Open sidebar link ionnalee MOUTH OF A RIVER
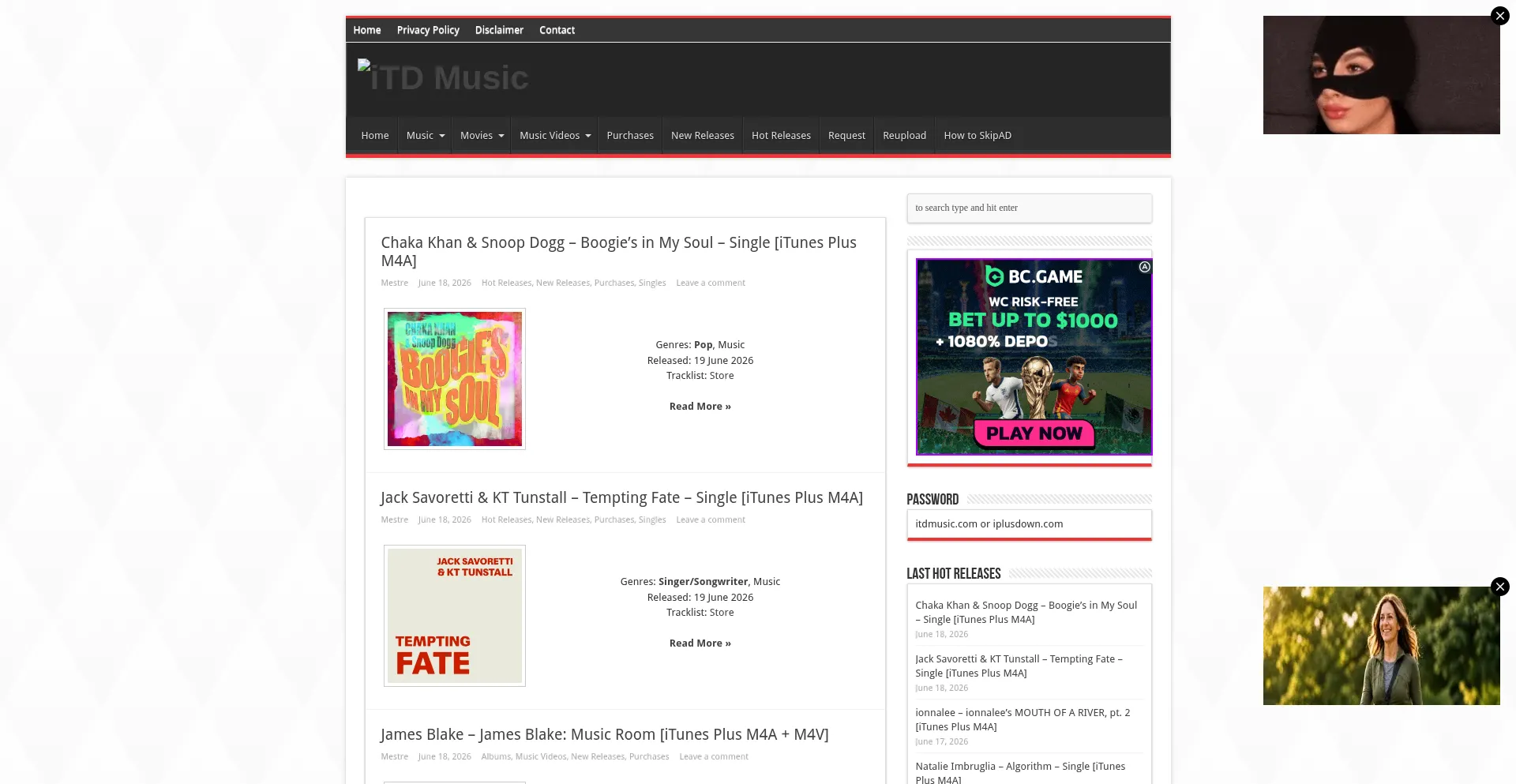 tap(1023, 720)
